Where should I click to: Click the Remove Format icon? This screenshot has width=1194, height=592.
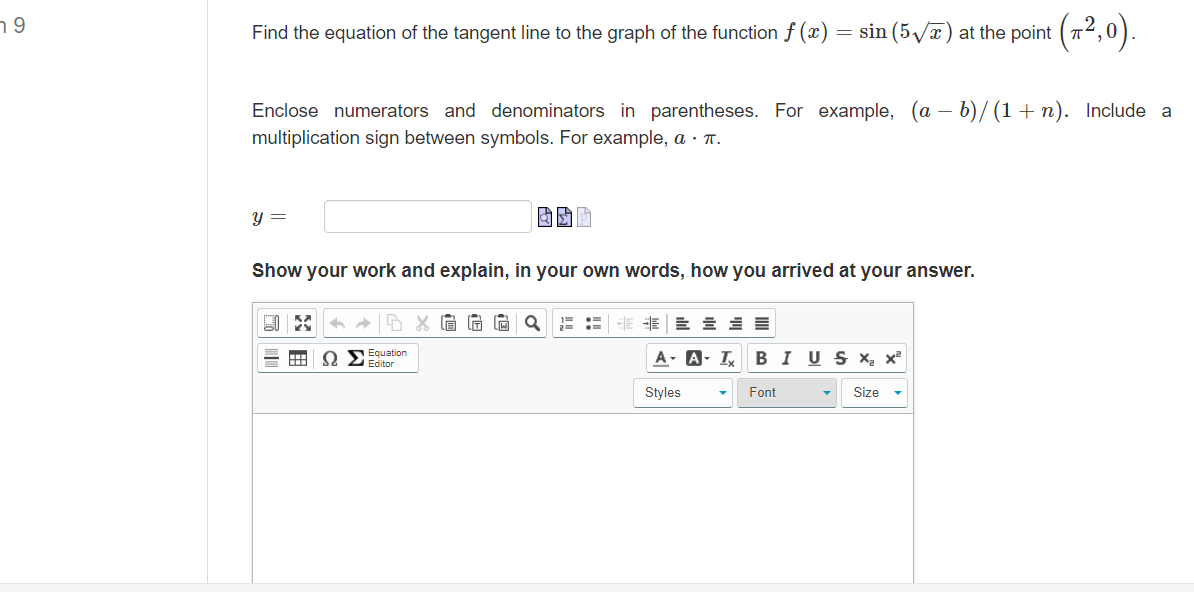[726, 357]
